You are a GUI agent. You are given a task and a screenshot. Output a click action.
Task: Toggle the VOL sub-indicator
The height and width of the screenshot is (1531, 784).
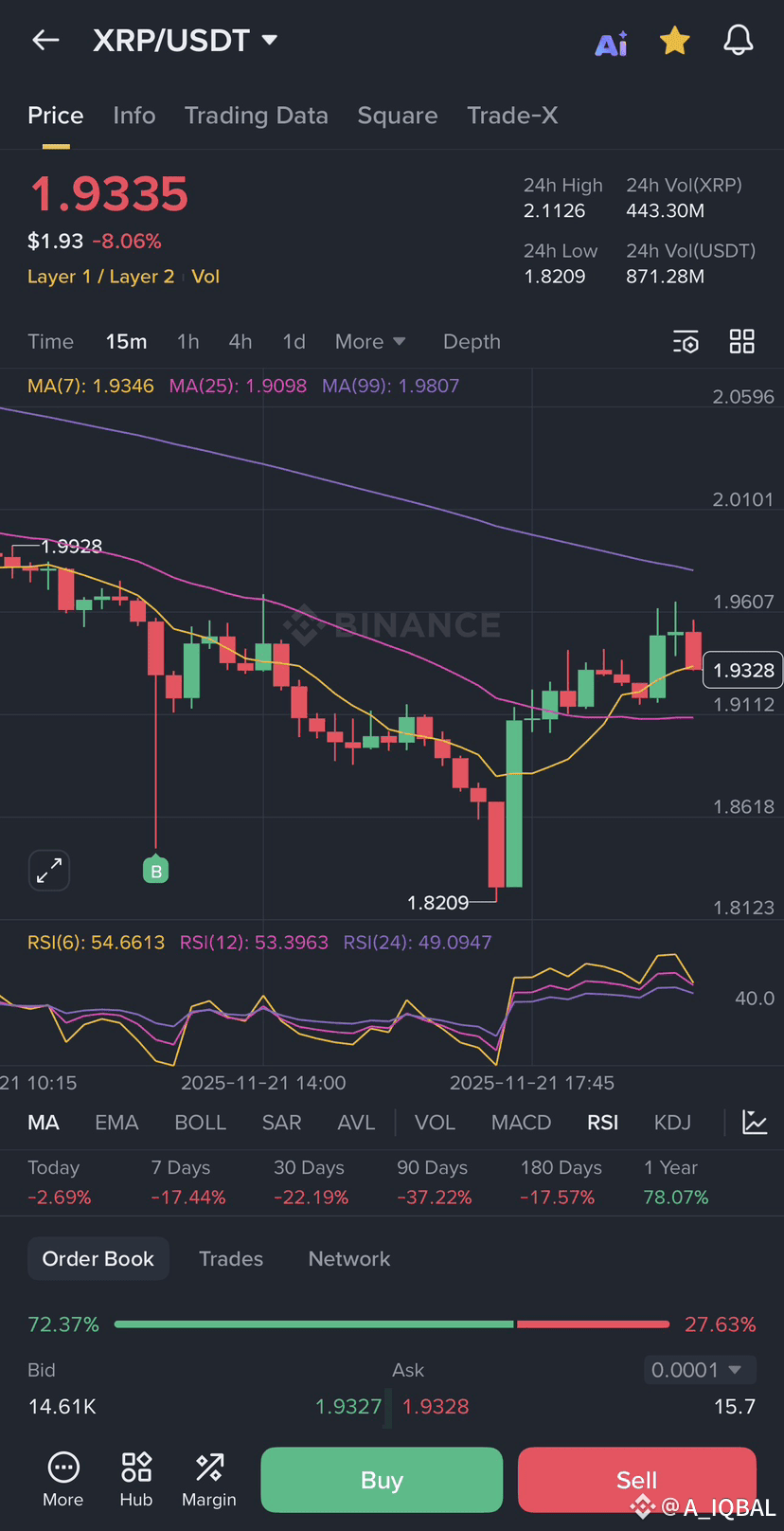pos(435,1123)
